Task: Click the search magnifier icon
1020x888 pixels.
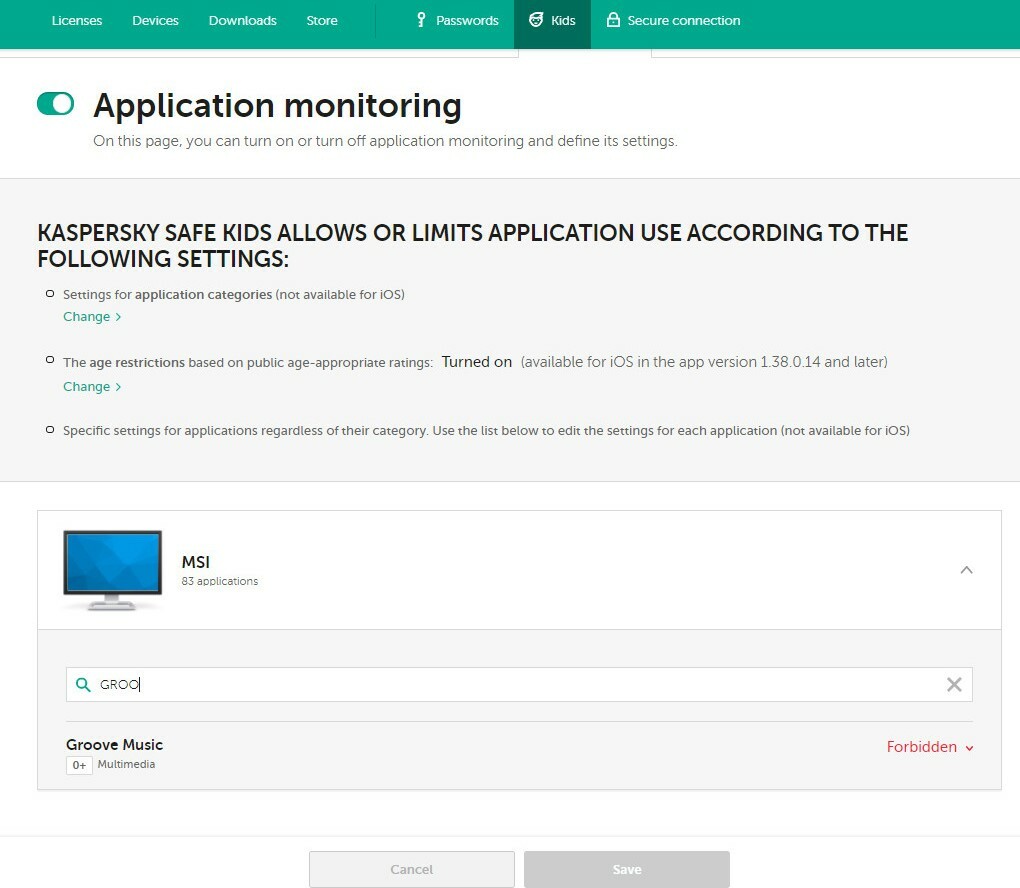Action: click(83, 684)
